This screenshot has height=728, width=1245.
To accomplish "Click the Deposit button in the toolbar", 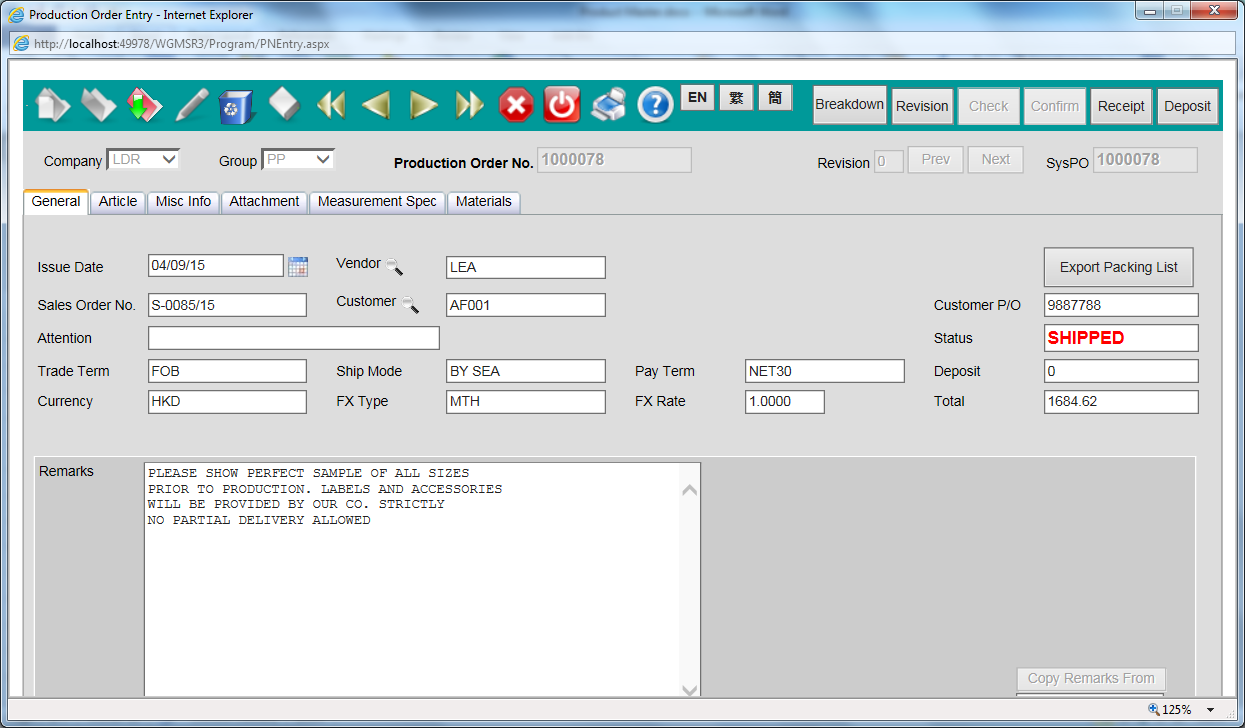I will [1188, 106].
